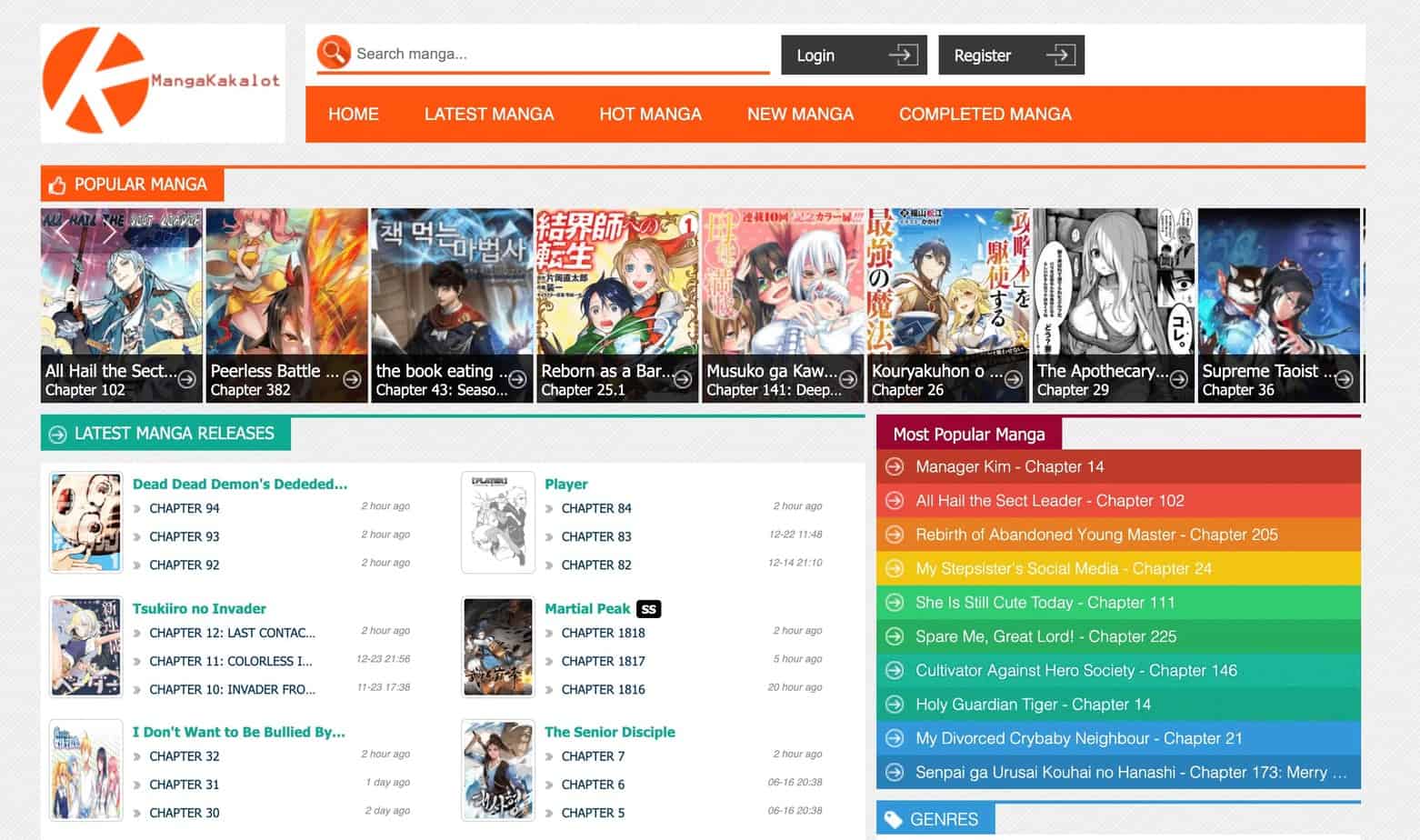The image size is (1420, 840).
Task: Open CHAPTER 1817 of Martial Peak
Action: click(x=604, y=661)
